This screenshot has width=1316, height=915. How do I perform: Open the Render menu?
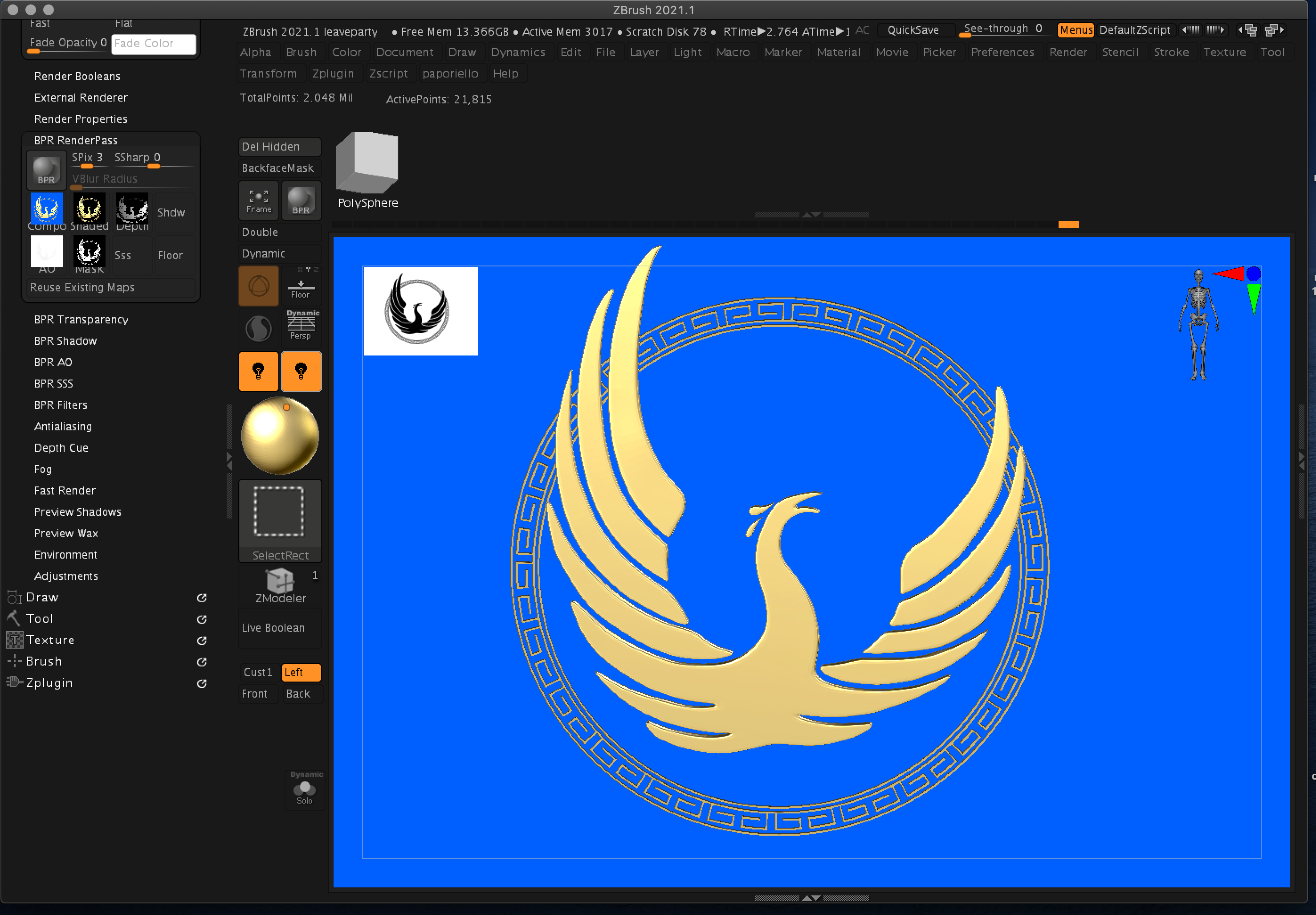coord(1068,52)
